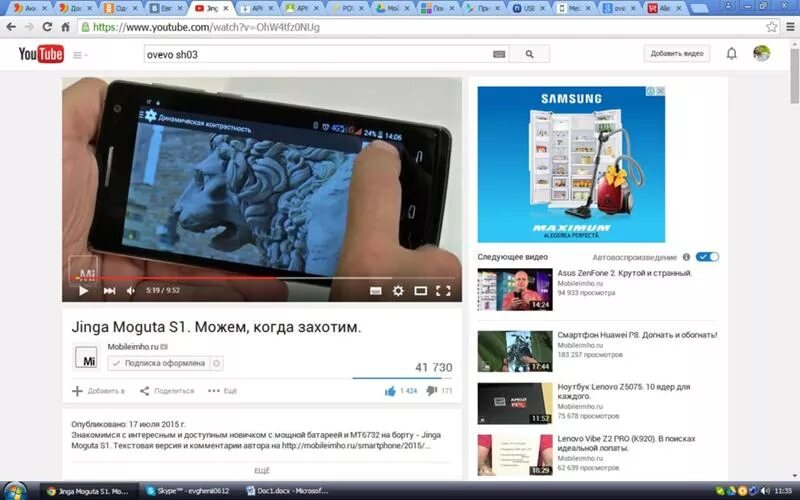The image size is (800, 500).
Task: Play the video
Action: click(x=84, y=291)
